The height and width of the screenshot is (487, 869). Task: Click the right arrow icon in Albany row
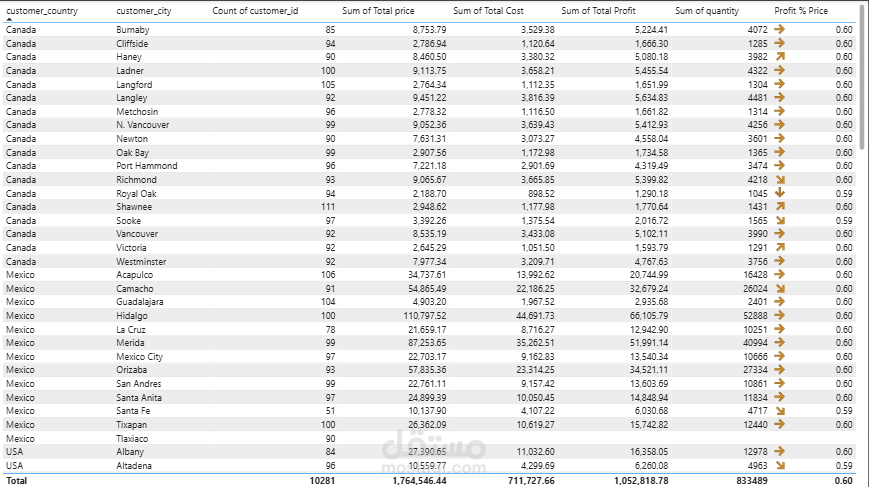(x=780, y=452)
